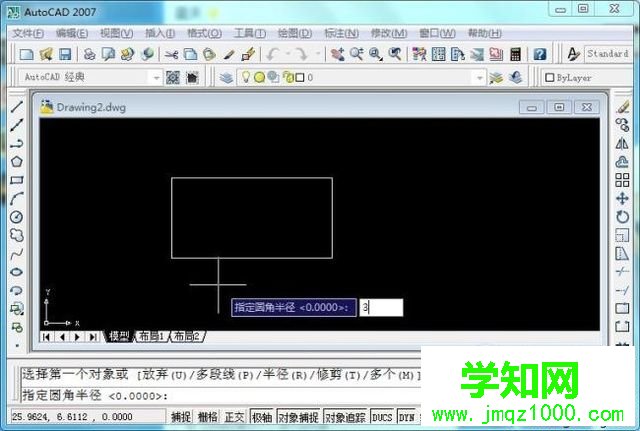Open the 绘图(D) menu
The height and width of the screenshot is (431, 640).
click(x=295, y=33)
